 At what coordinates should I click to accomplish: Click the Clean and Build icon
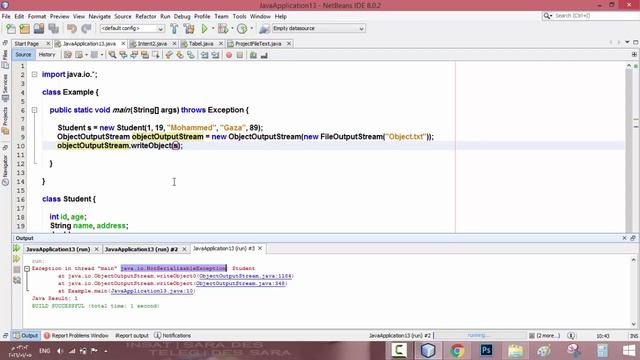click(x=189, y=29)
